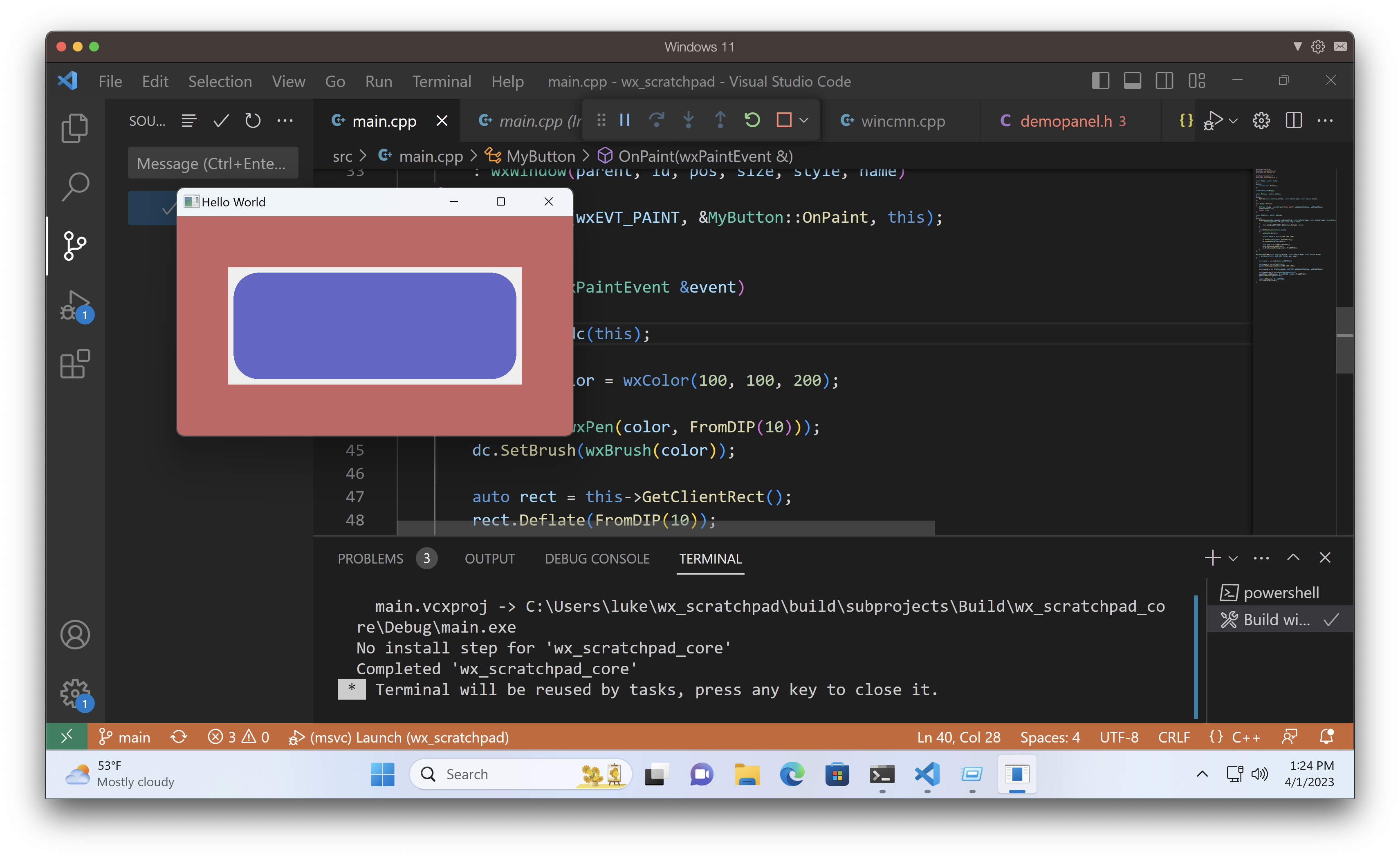Open the stop button's dropdown chevron
The width and height of the screenshot is (1400, 859).
[x=804, y=120]
